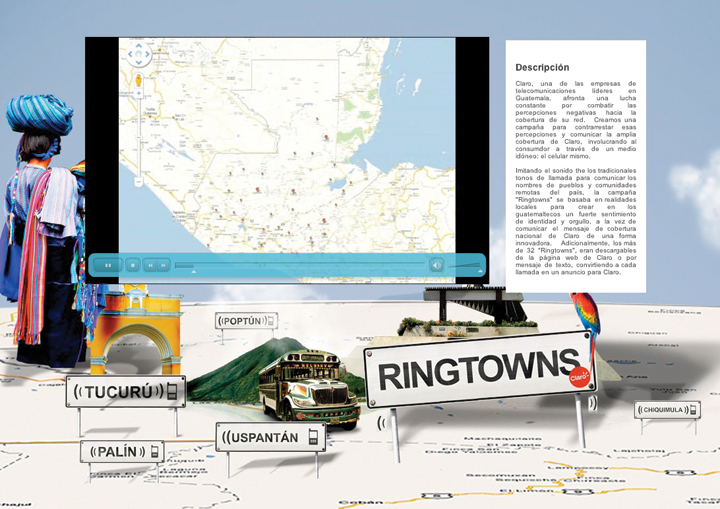This screenshot has height=509, width=720.
Task: Click the rewind button in the player
Action: pos(150,265)
